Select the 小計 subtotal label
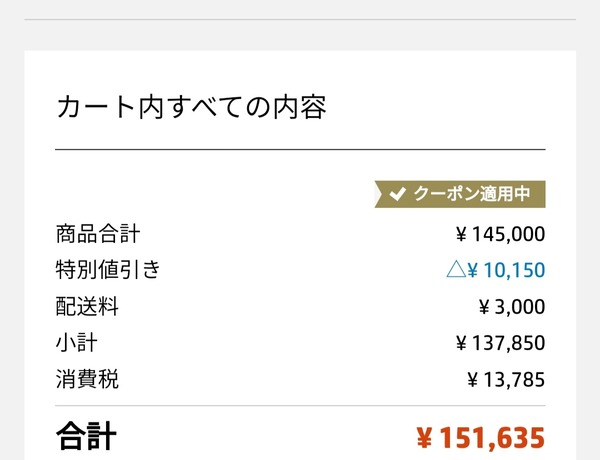Viewport: 600px width, 460px height. (x=77, y=343)
